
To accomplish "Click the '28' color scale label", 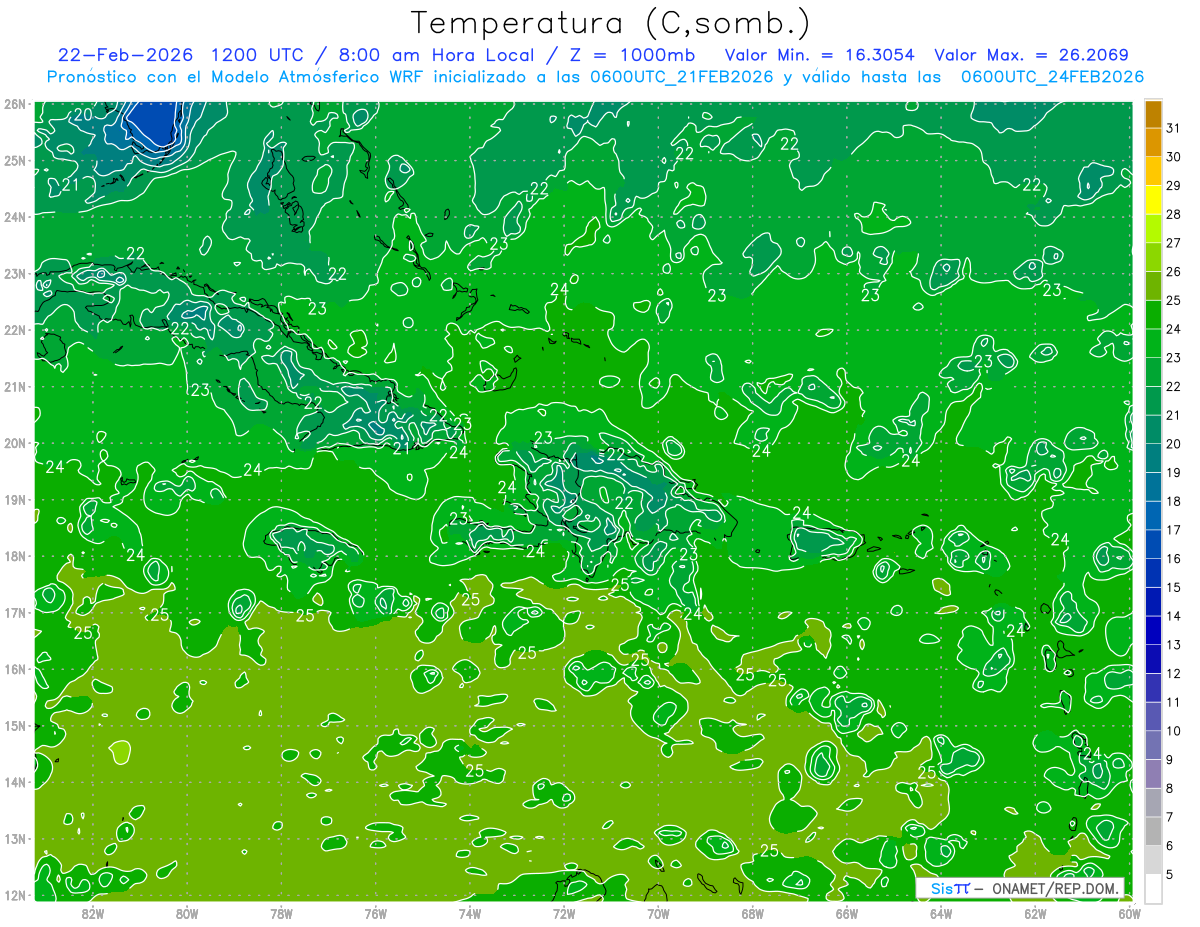I will pyautogui.click(x=1173, y=214).
